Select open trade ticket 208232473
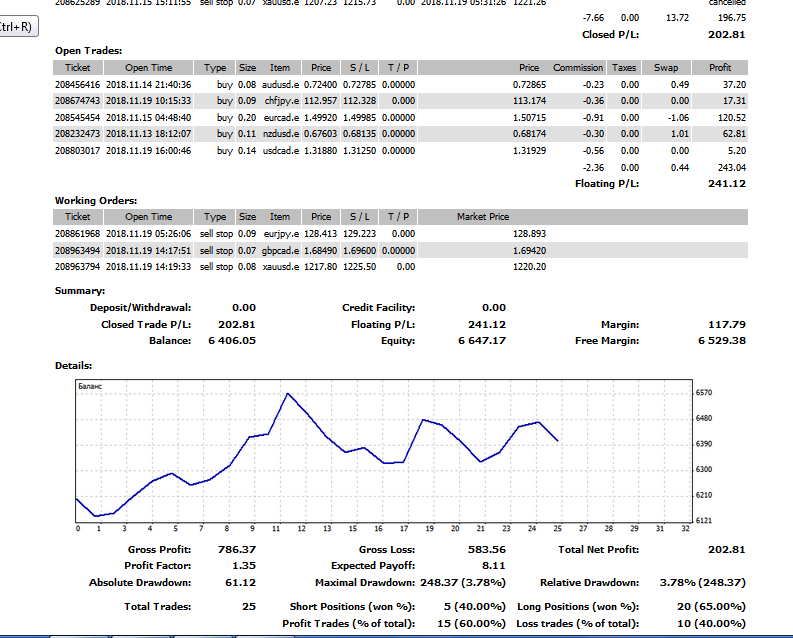Viewport: 793px width, 638px height. click(77, 134)
